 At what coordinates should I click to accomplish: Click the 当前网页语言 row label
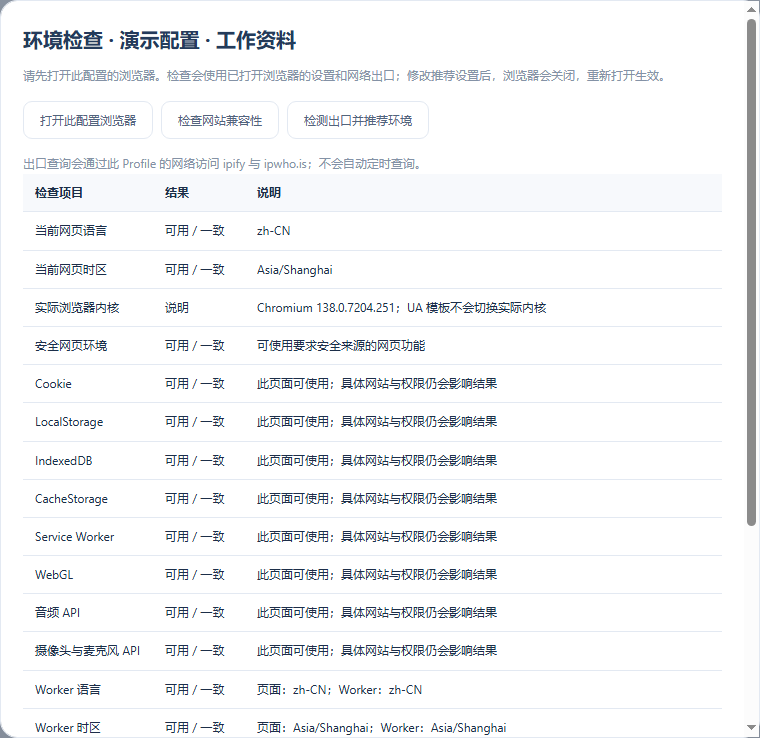(71, 231)
